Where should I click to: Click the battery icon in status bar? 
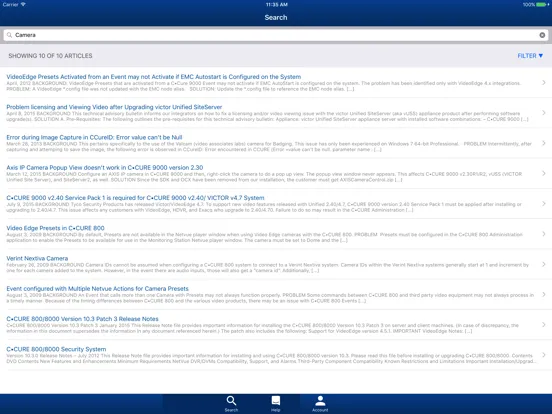pos(542,5)
